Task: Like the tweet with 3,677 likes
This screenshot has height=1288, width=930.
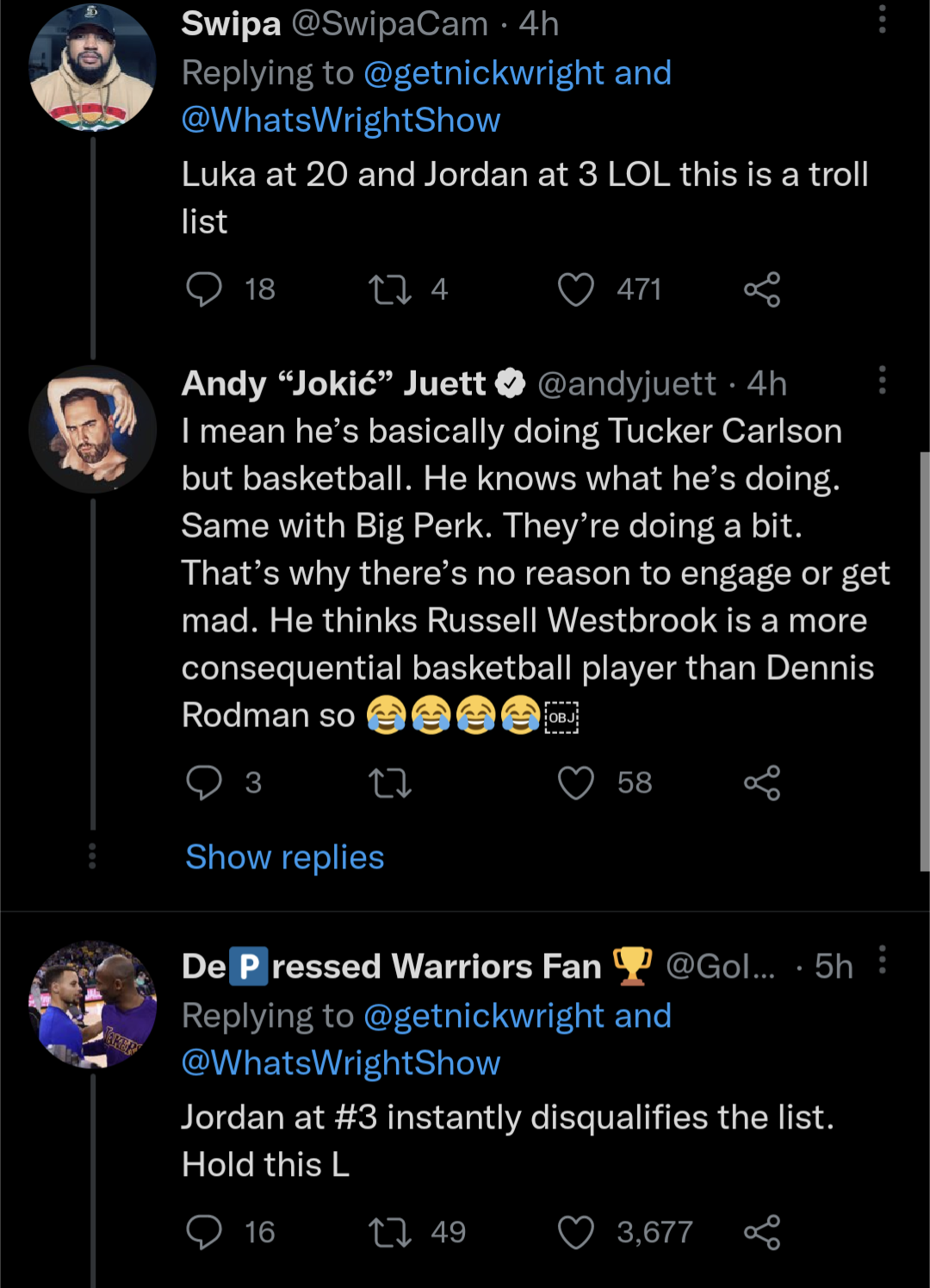Action: 576,1233
